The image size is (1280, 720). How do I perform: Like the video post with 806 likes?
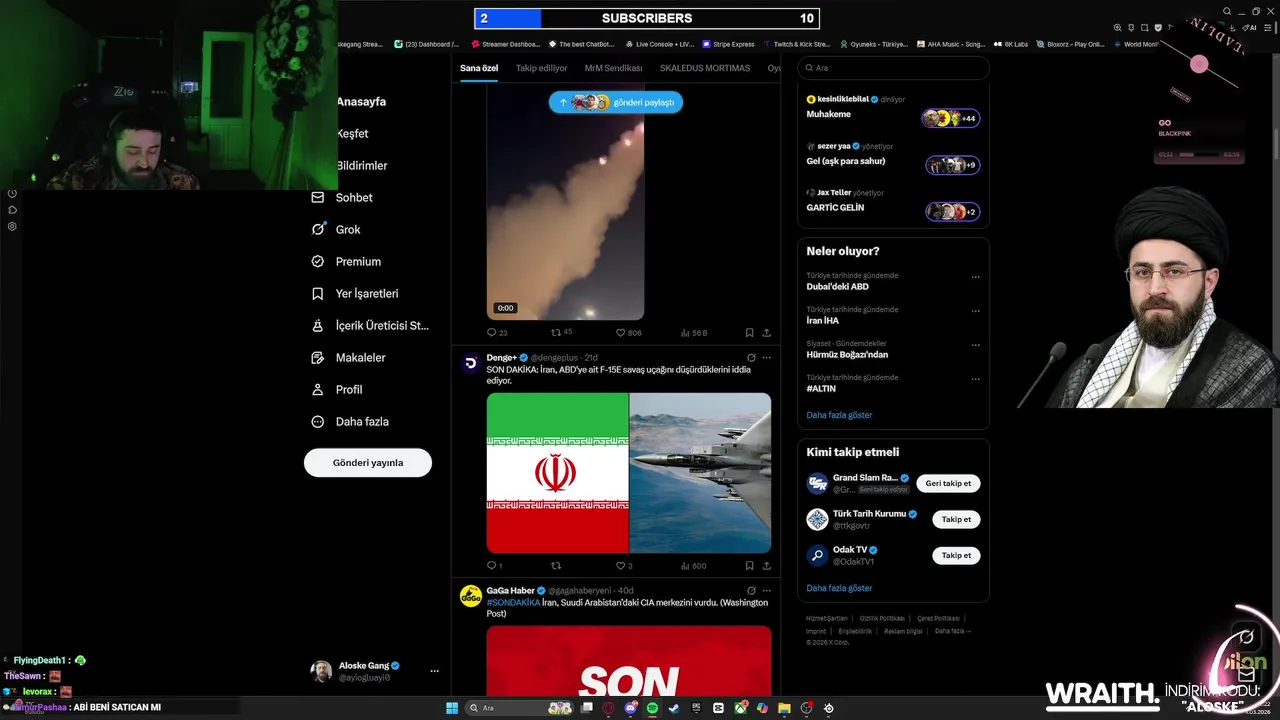[x=628, y=333]
